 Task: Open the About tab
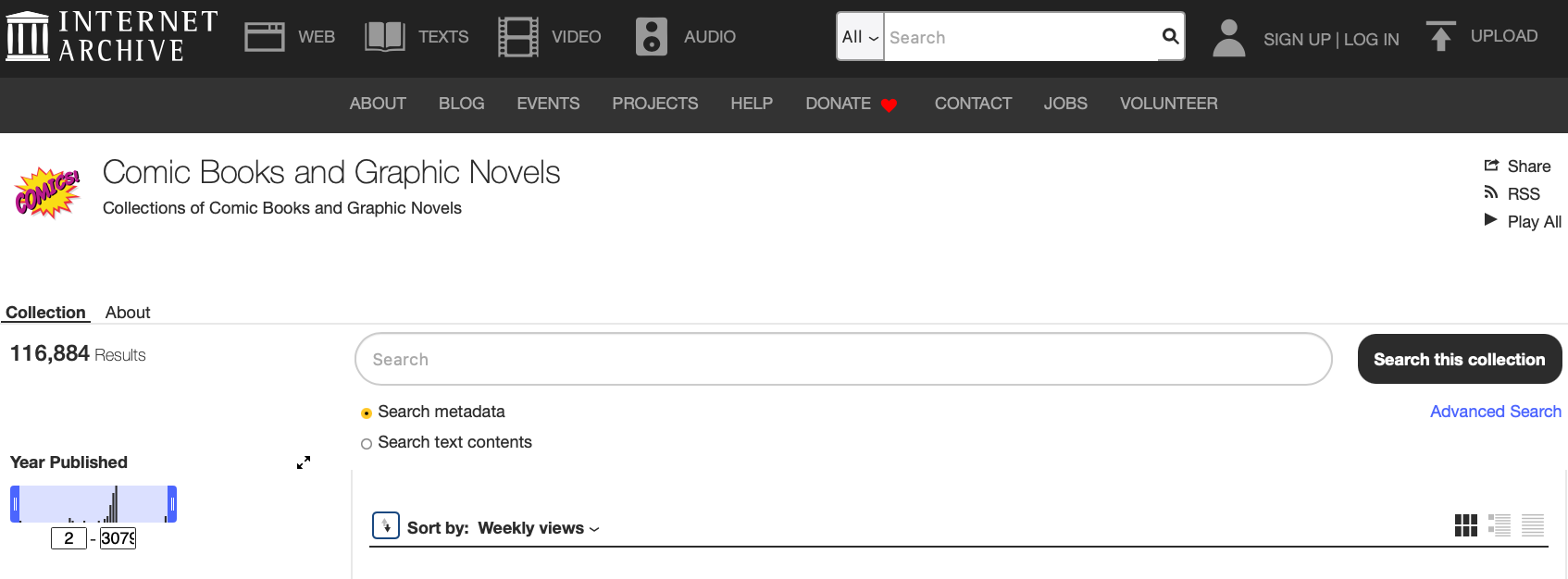128,313
